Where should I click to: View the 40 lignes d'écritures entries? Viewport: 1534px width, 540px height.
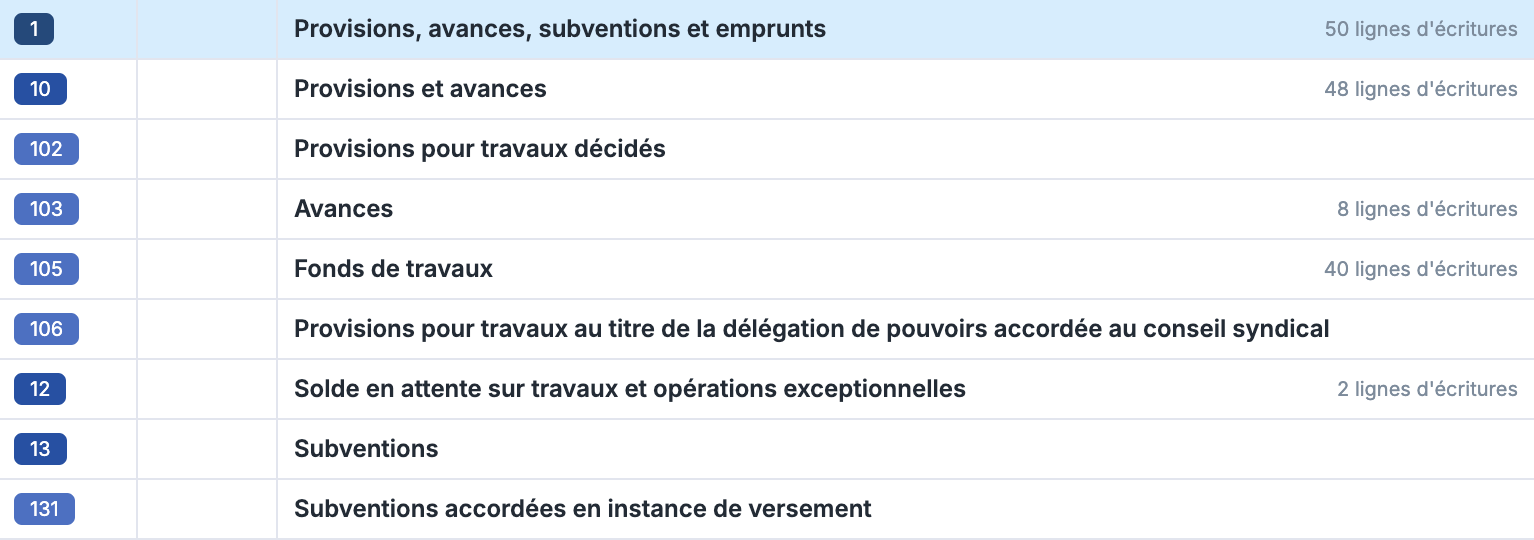[x=1420, y=269]
